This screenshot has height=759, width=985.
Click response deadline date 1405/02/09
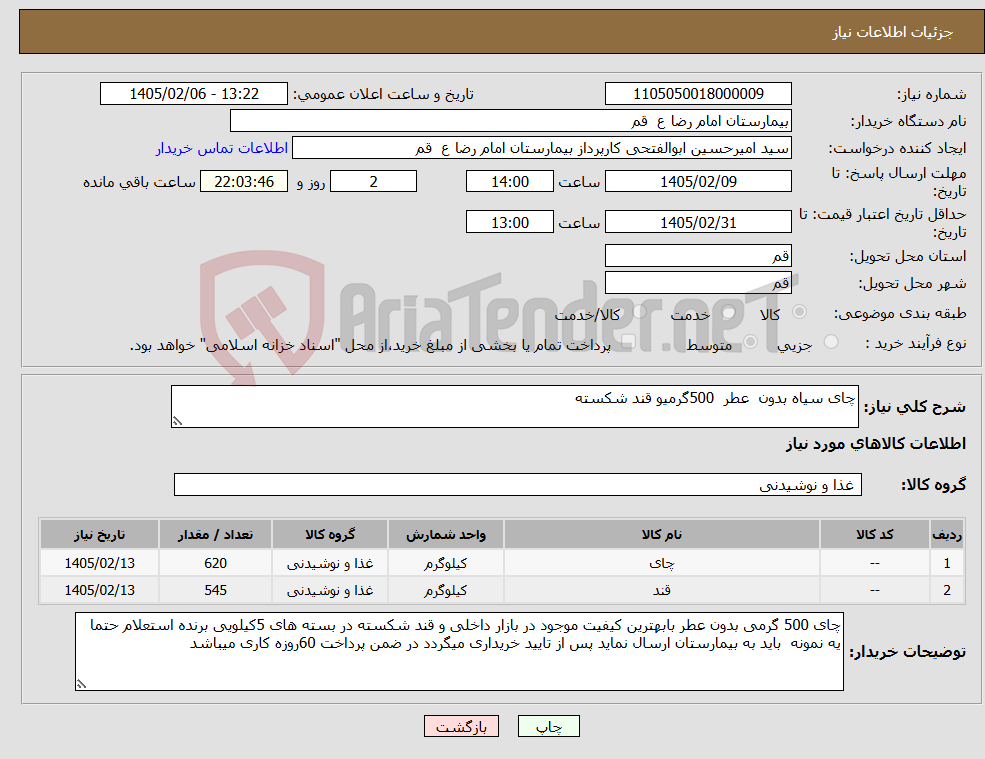point(698,182)
